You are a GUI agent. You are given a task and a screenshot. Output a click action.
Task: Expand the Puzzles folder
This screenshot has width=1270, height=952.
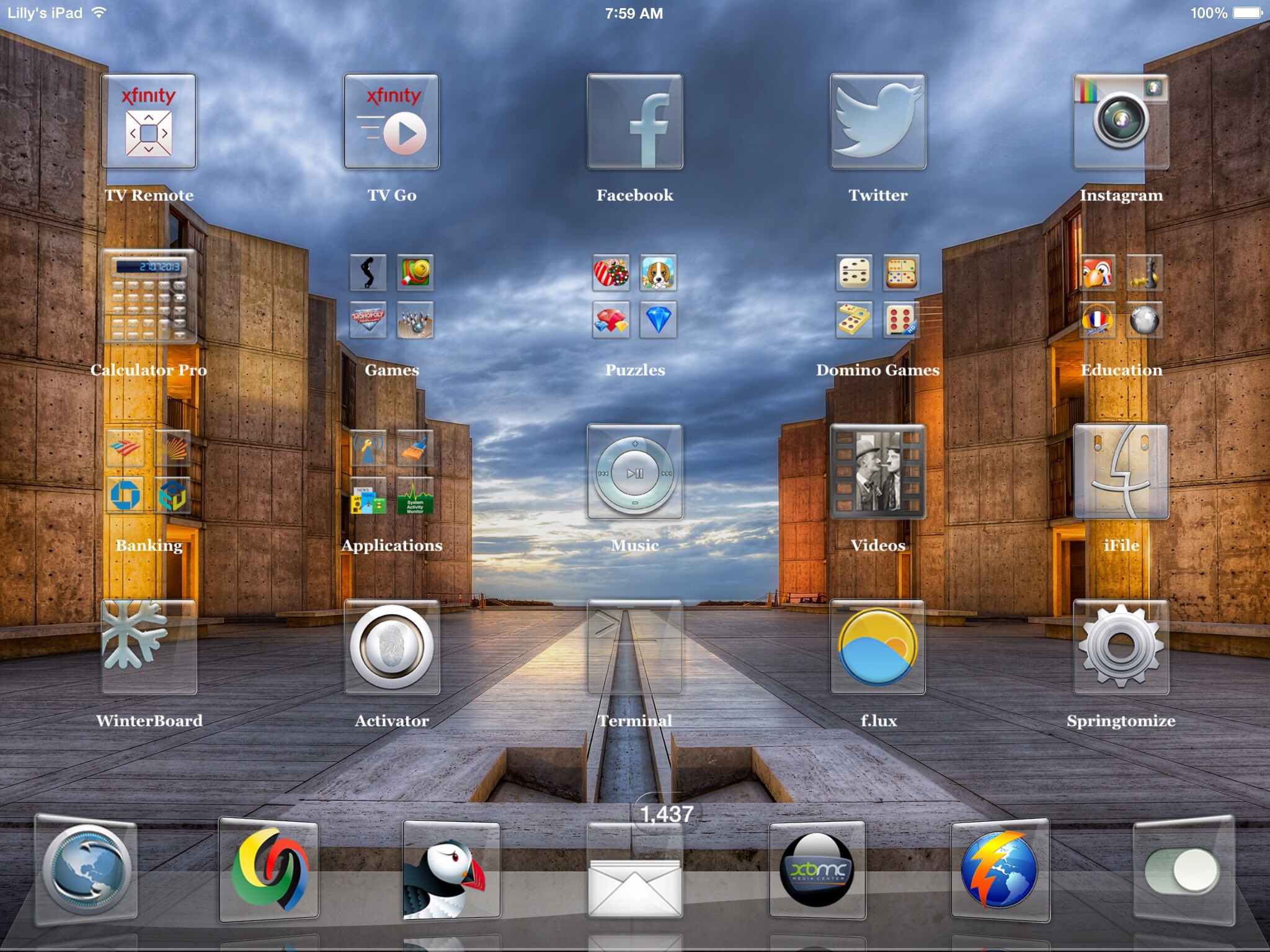[x=635, y=296]
